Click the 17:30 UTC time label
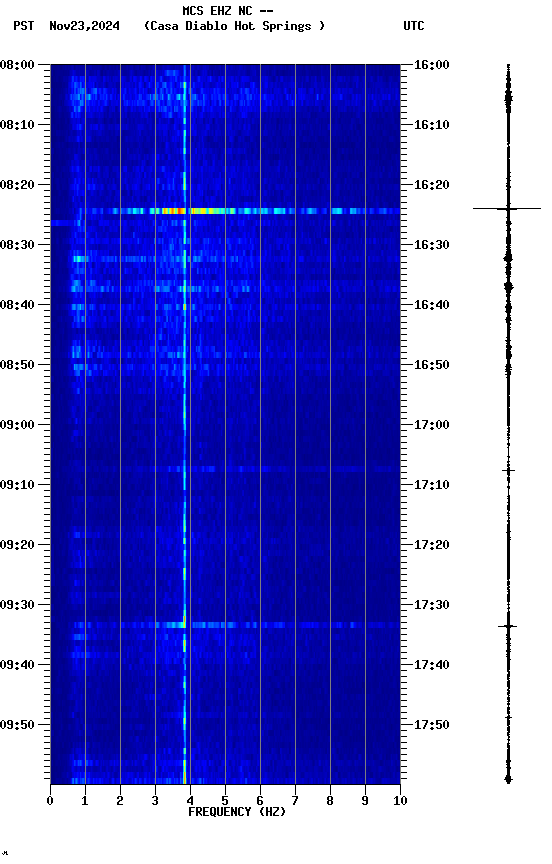 click(x=431, y=605)
